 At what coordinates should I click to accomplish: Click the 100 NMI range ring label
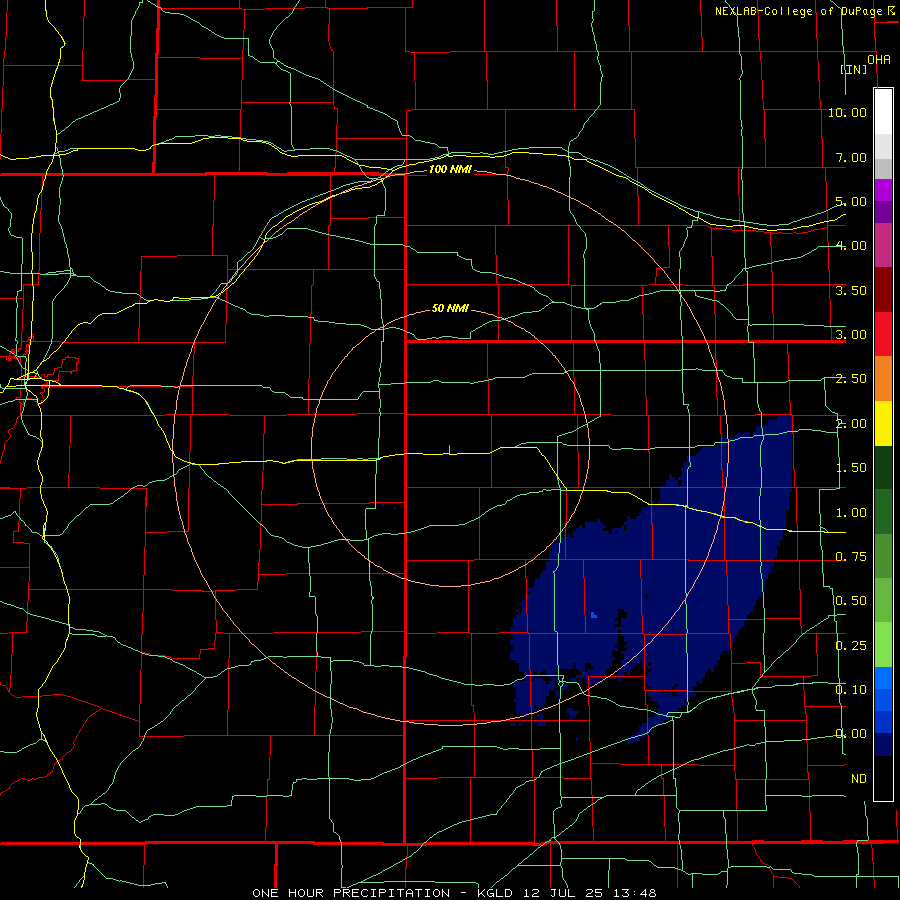pyautogui.click(x=450, y=169)
